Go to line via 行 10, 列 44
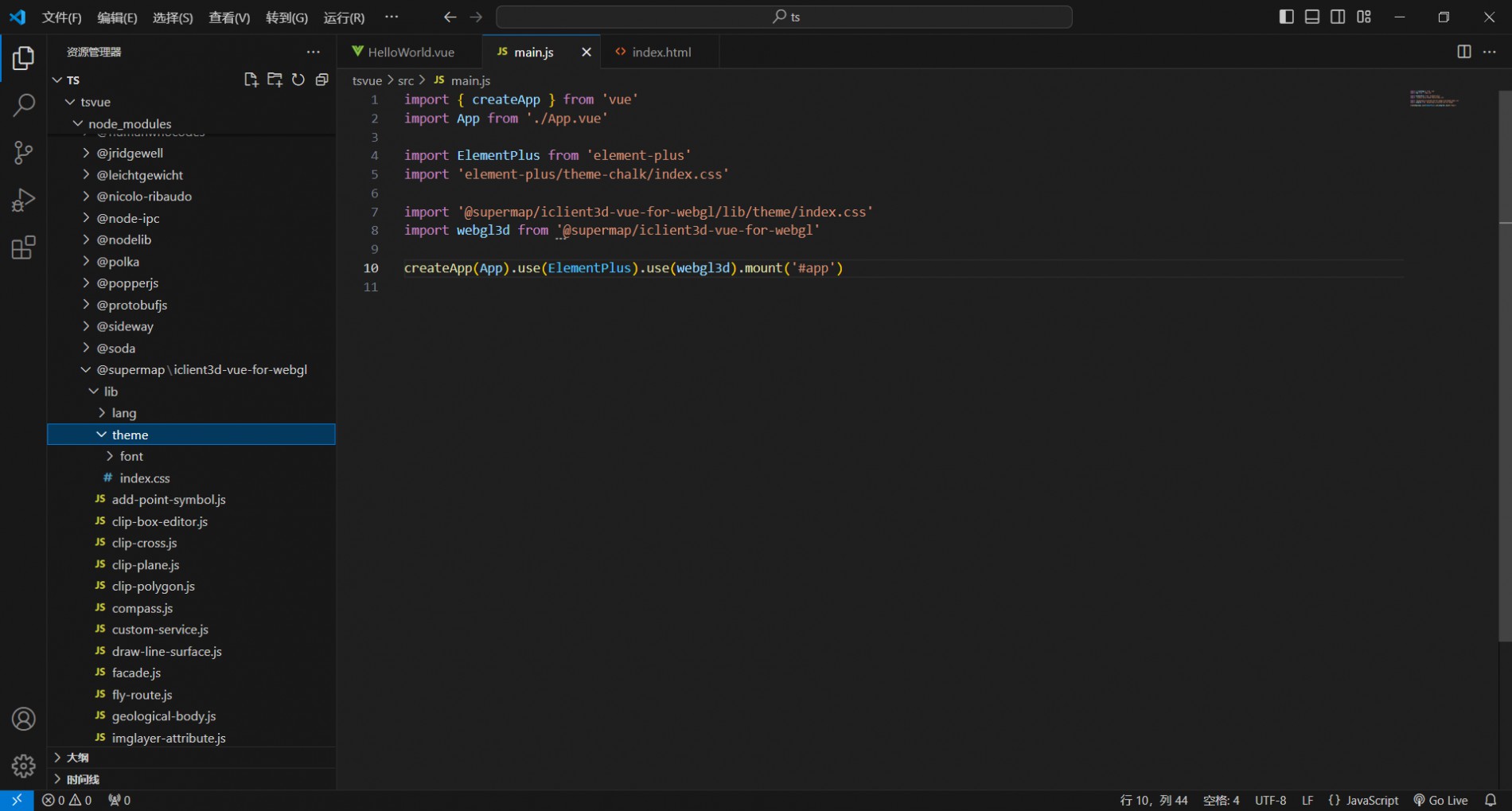The width and height of the screenshot is (1512, 811). (1154, 801)
